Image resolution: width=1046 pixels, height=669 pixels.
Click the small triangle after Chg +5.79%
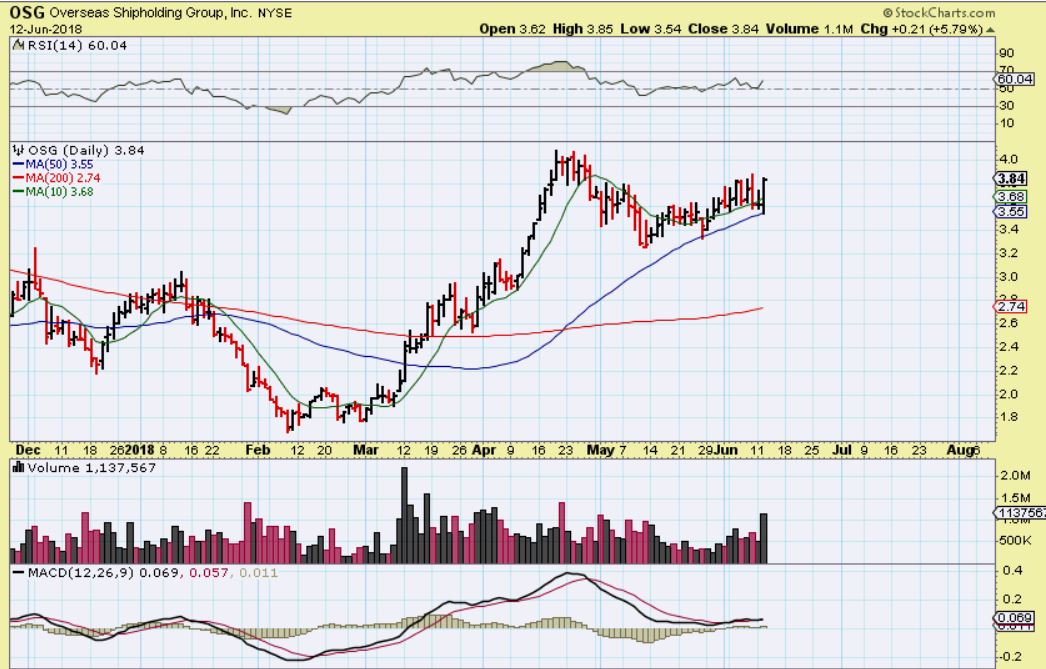click(x=990, y=30)
